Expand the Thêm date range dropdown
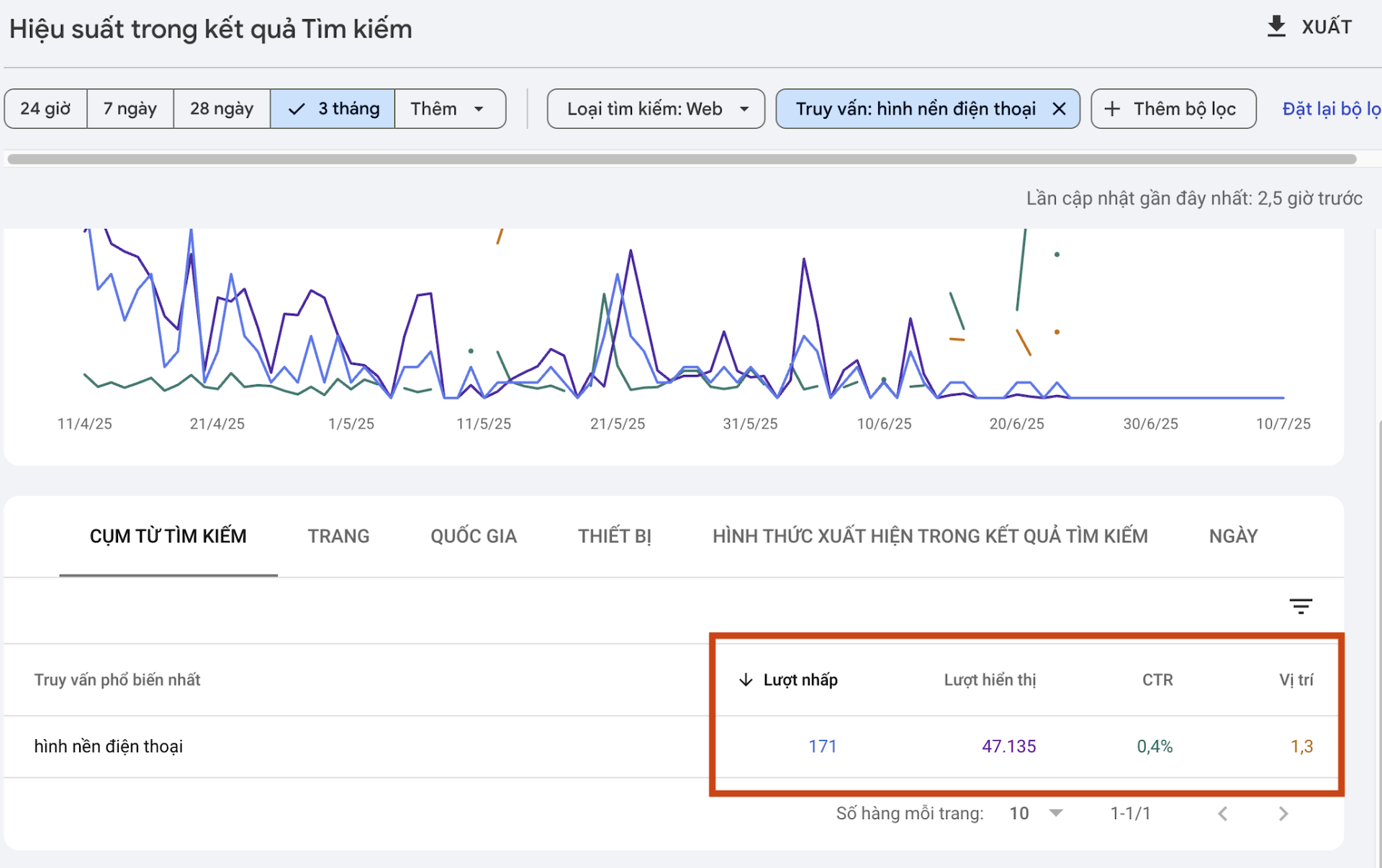Viewport: 1382px width, 868px height. pos(450,109)
